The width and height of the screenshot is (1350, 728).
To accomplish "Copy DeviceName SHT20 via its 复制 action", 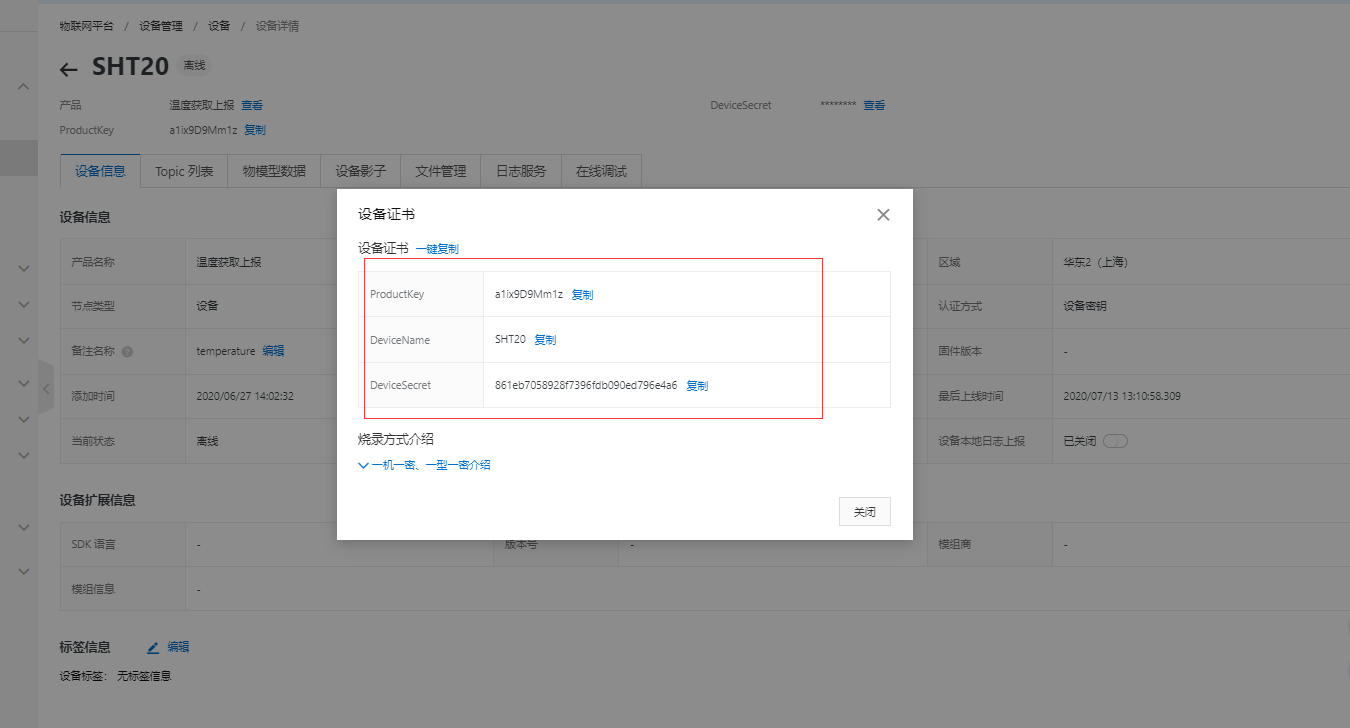I will (x=544, y=339).
